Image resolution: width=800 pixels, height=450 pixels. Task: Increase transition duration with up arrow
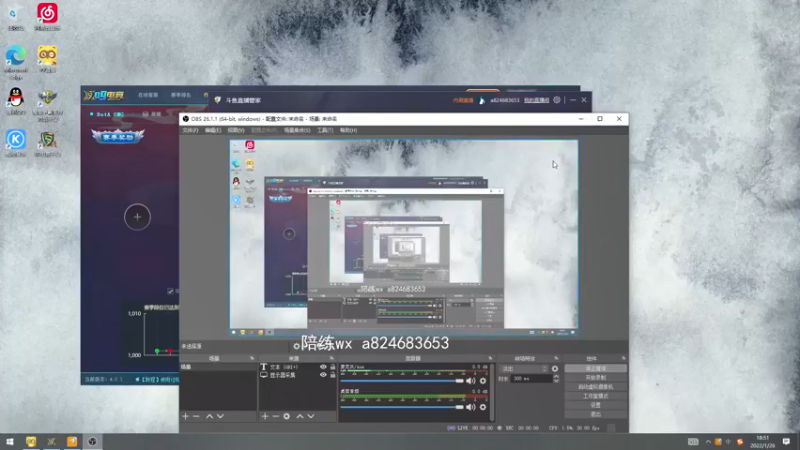pos(556,377)
